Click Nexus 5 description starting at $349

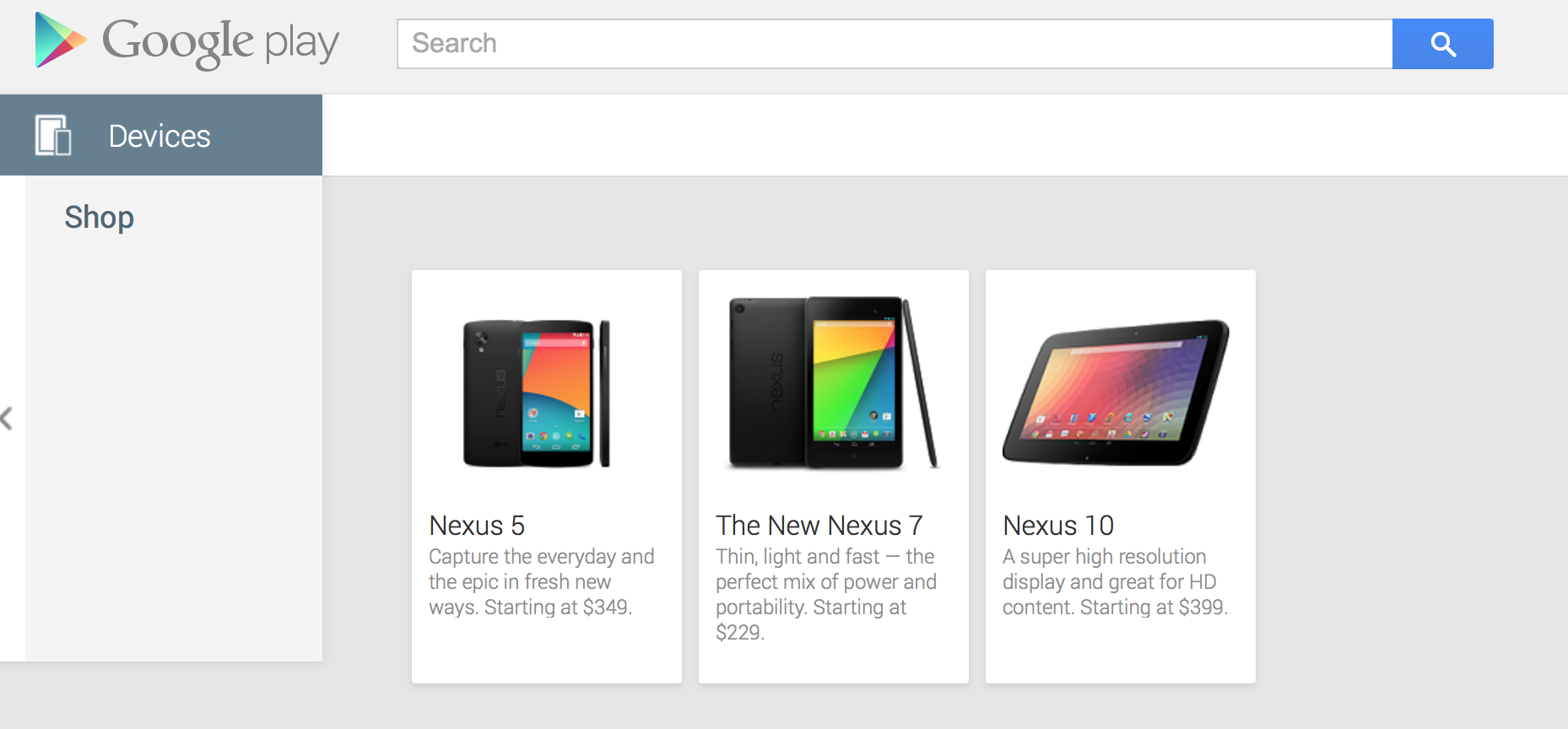click(x=541, y=581)
